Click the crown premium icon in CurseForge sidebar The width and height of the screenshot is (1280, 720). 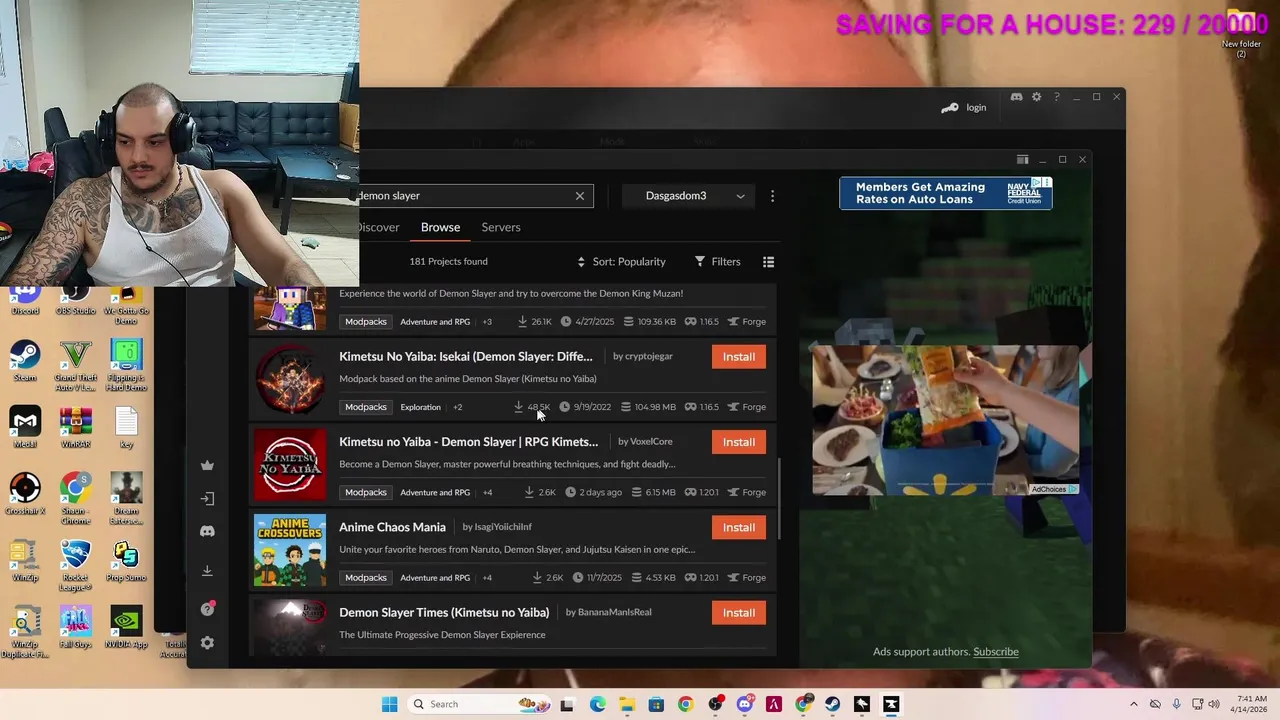click(x=207, y=465)
